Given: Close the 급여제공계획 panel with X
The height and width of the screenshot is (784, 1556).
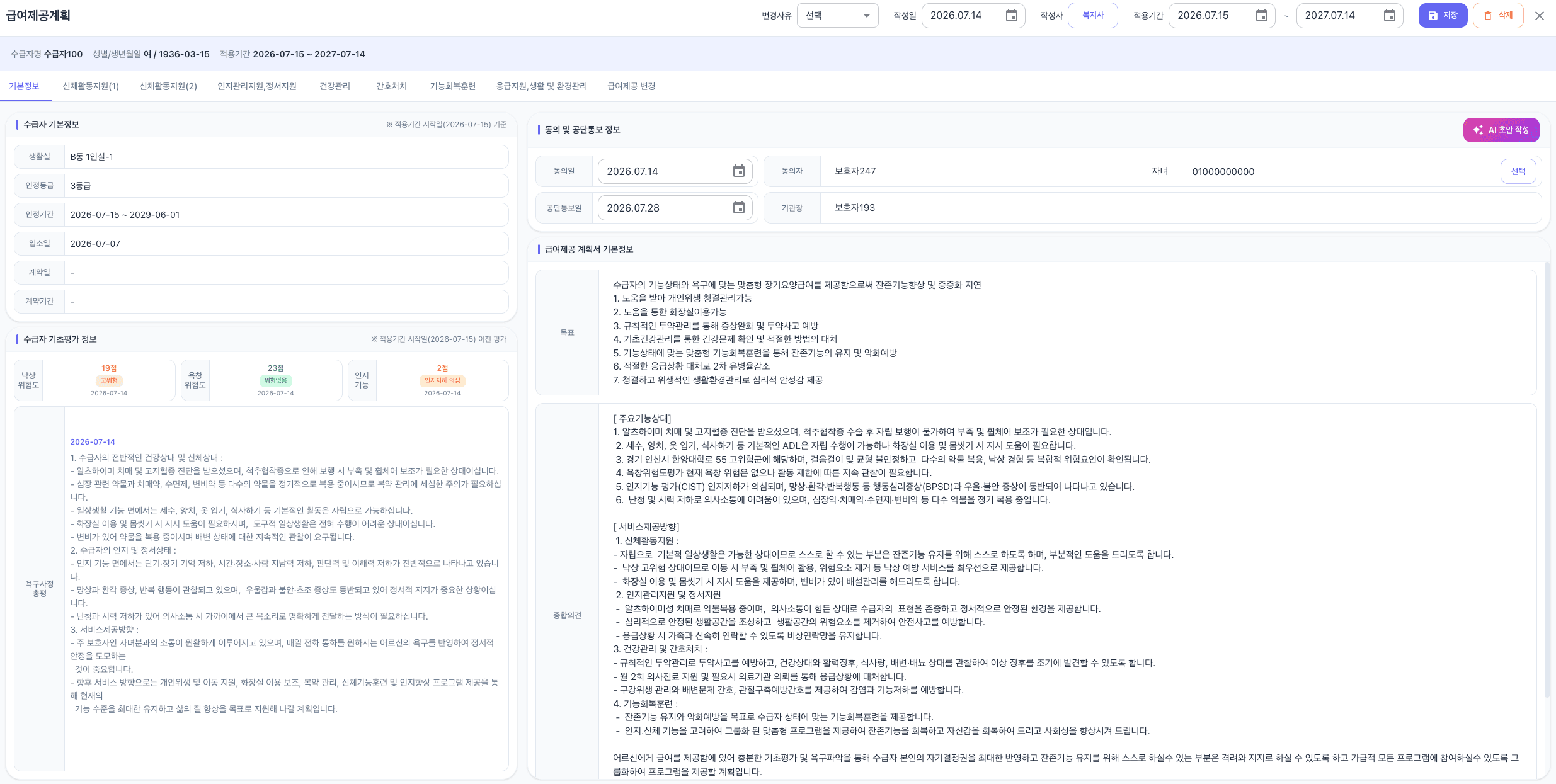Looking at the screenshot, I should pyautogui.click(x=1540, y=16).
